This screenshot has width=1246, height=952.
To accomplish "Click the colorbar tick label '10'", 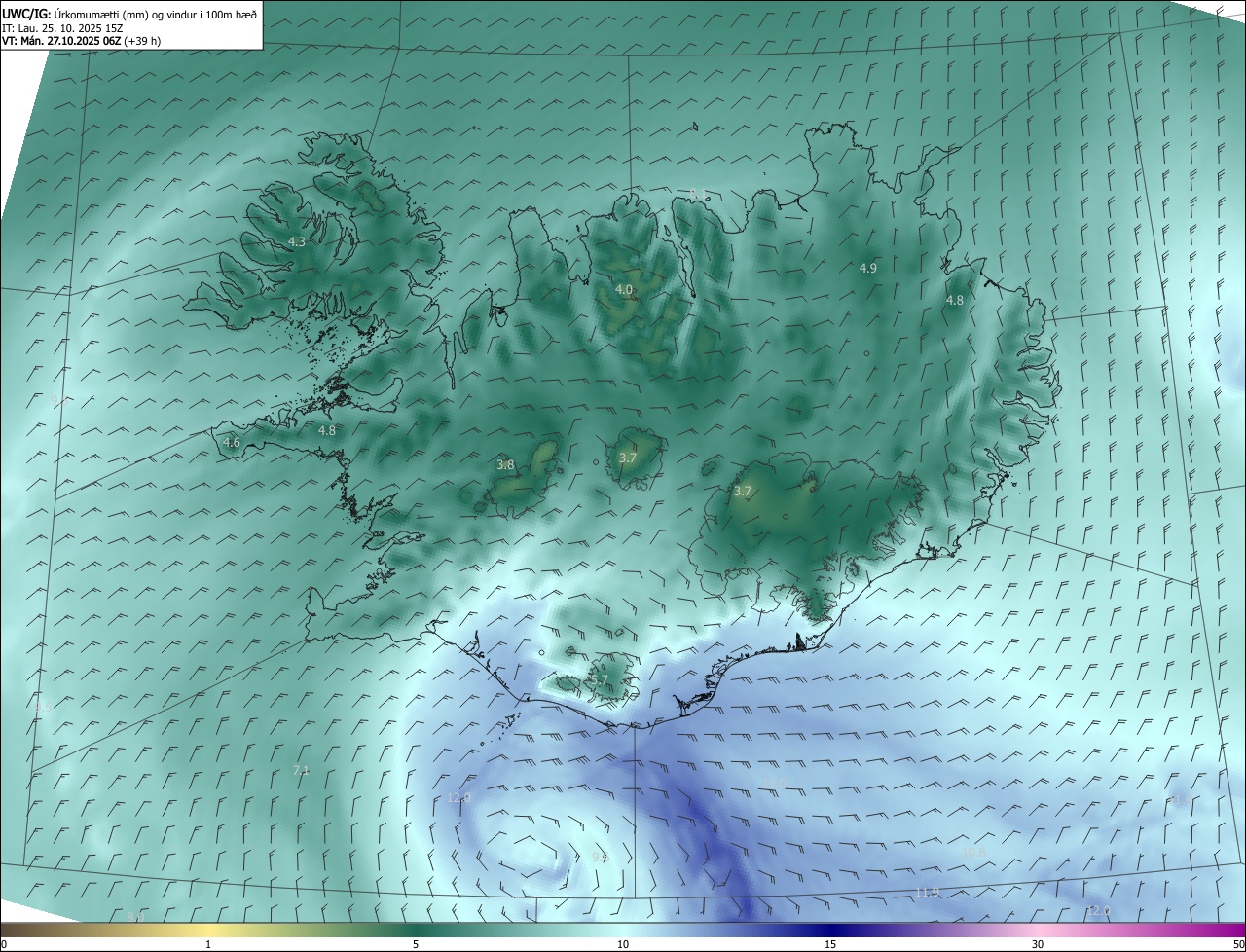I will click(x=623, y=944).
